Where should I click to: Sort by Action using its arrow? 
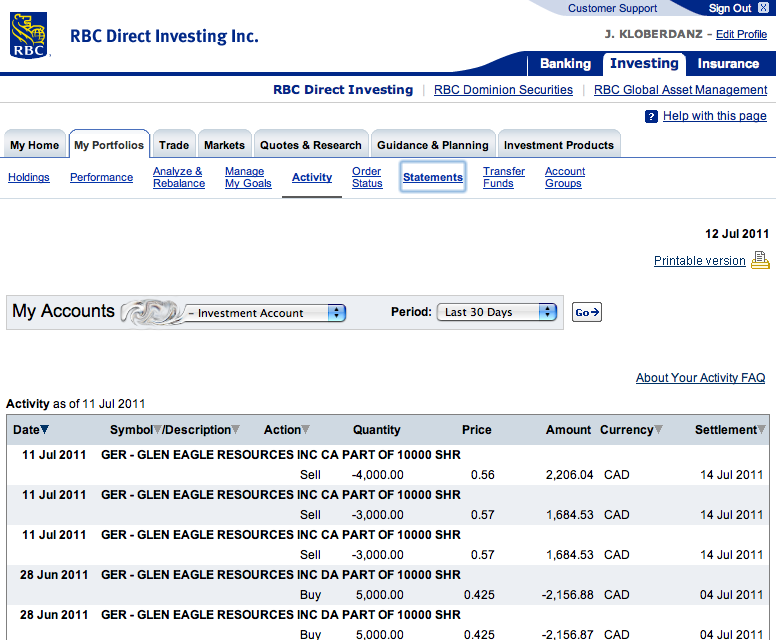coord(306,429)
